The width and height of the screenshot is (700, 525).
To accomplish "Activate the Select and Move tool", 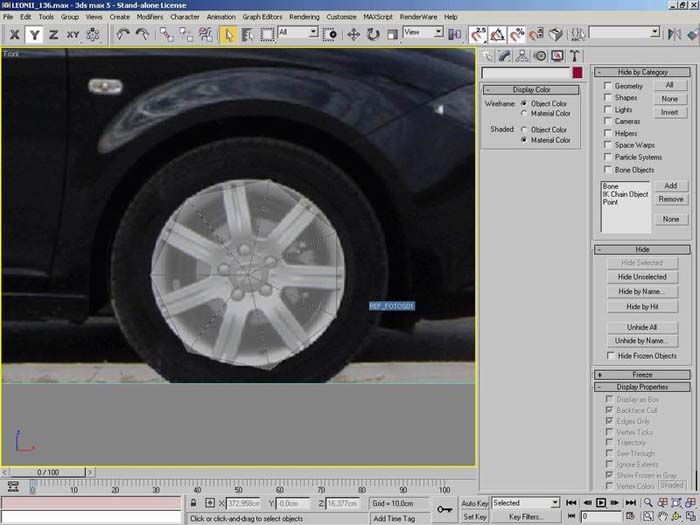I will [x=354, y=34].
